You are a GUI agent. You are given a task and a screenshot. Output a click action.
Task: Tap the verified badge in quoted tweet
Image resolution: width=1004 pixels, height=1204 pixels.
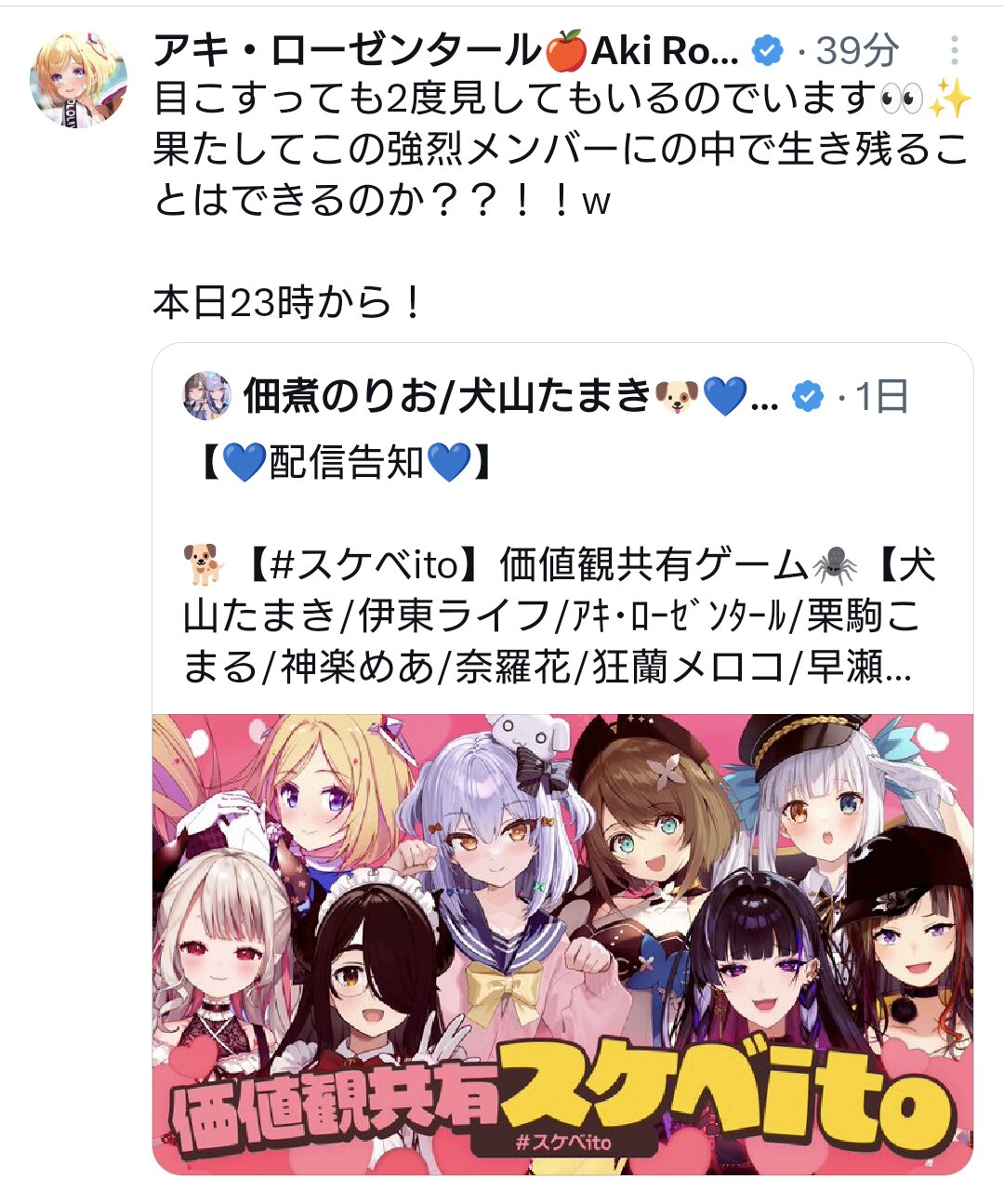coord(807,397)
